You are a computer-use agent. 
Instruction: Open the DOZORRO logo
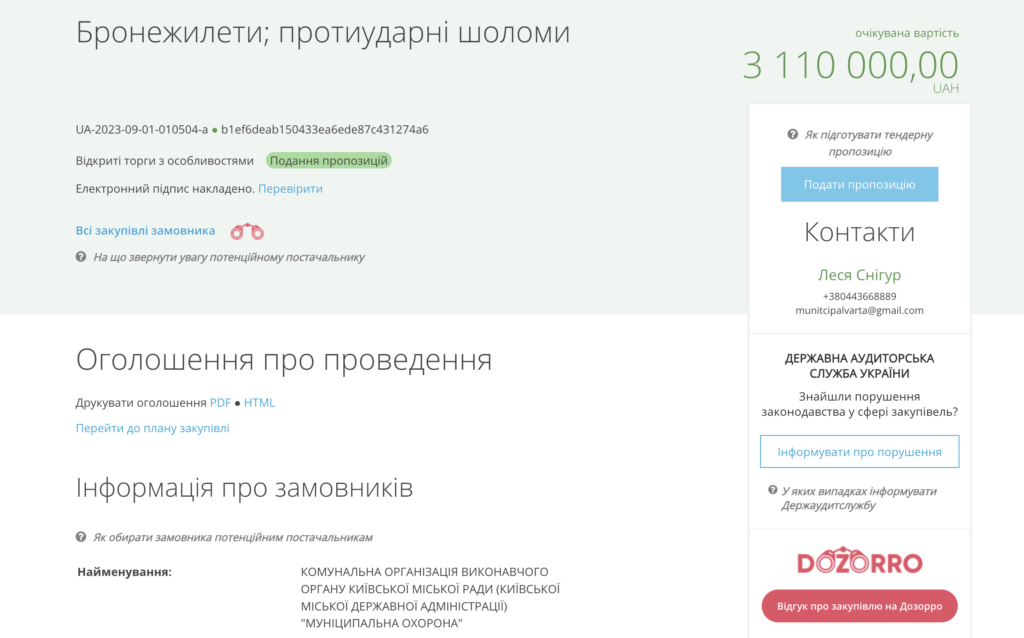tap(859, 562)
